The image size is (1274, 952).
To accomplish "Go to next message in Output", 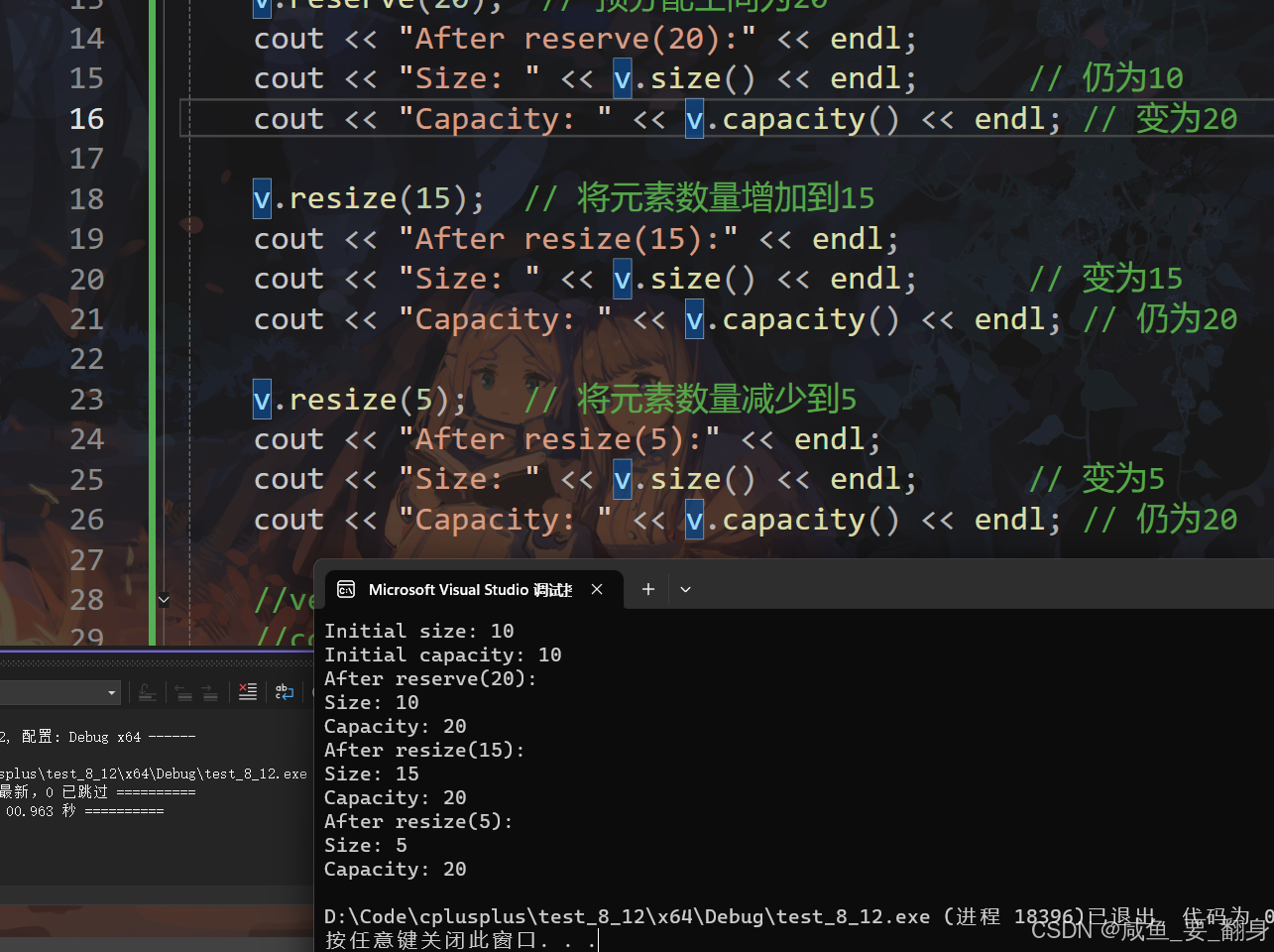I will coord(209,692).
